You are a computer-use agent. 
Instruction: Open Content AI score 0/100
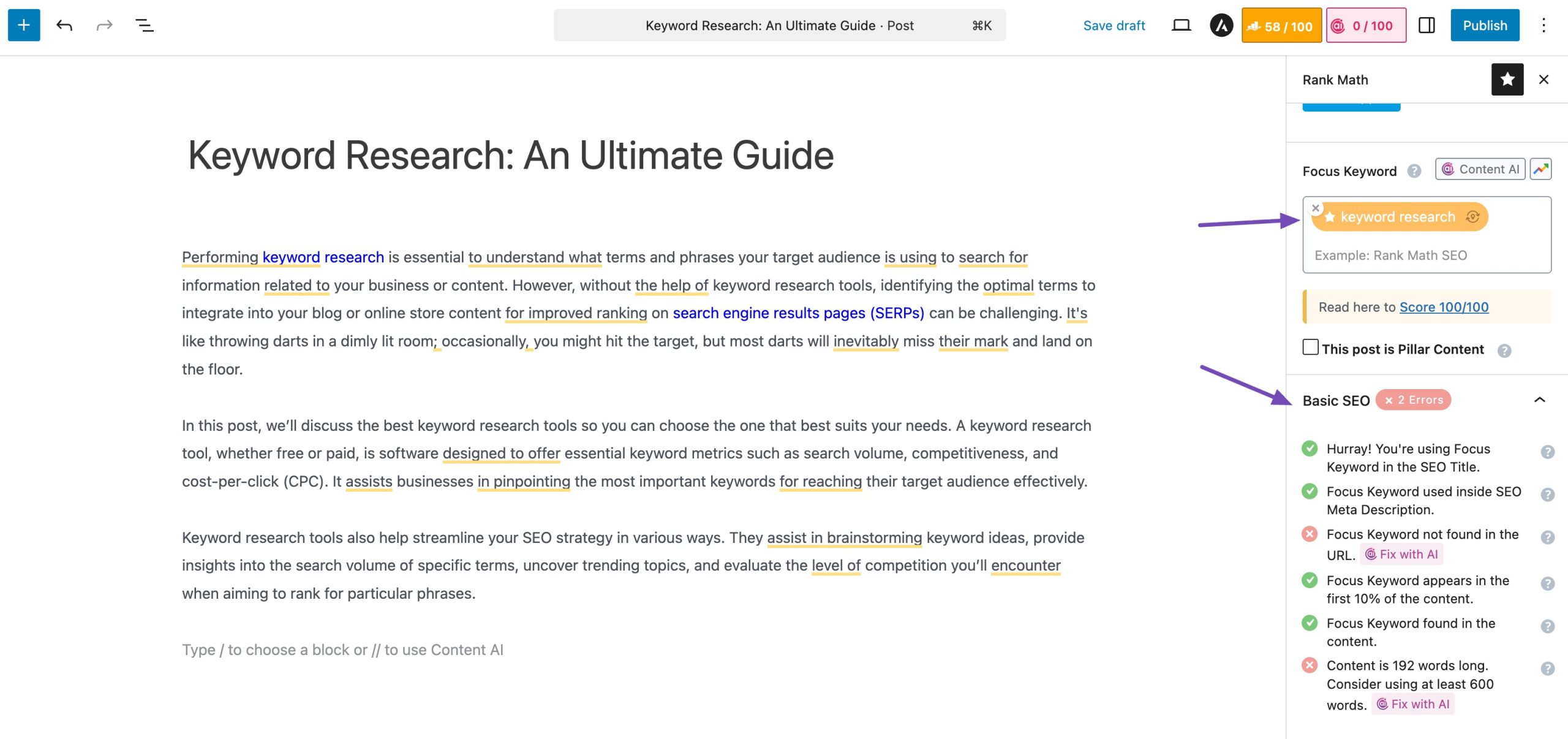click(1366, 26)
